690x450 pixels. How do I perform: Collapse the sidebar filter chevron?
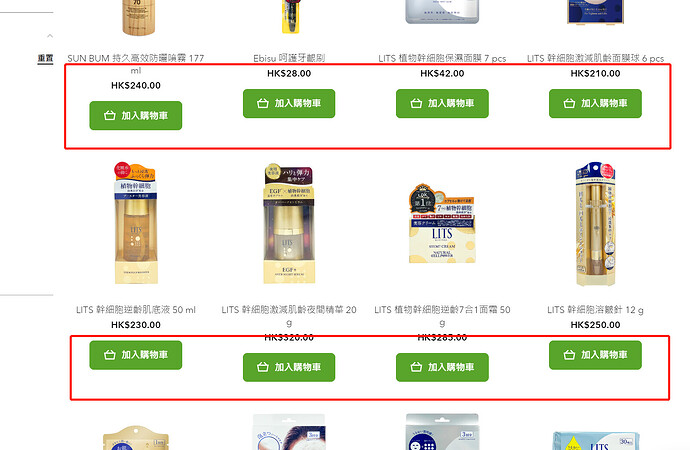[50, 36]
